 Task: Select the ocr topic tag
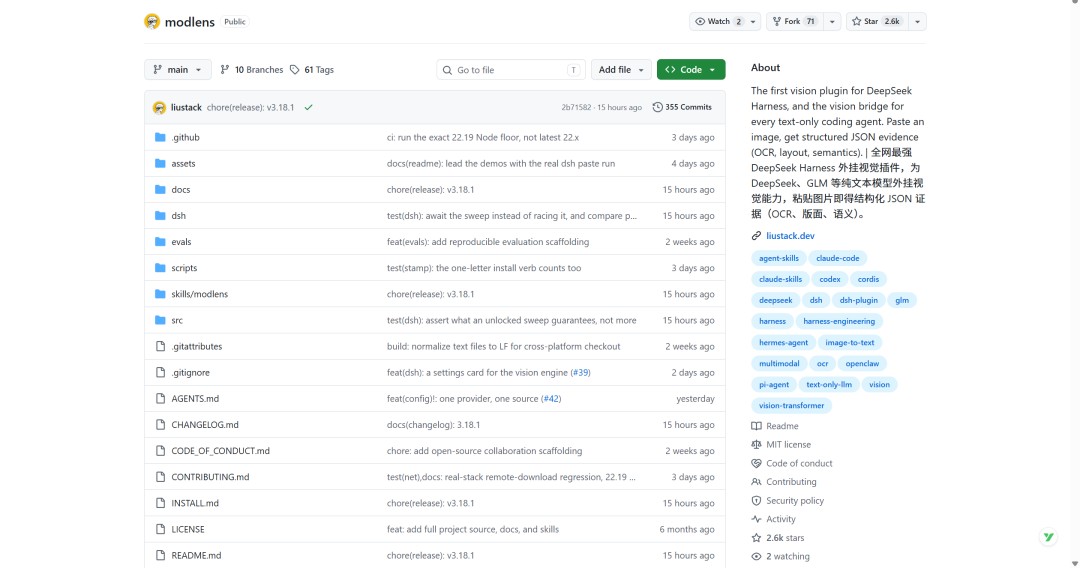(x=822, y=364)
